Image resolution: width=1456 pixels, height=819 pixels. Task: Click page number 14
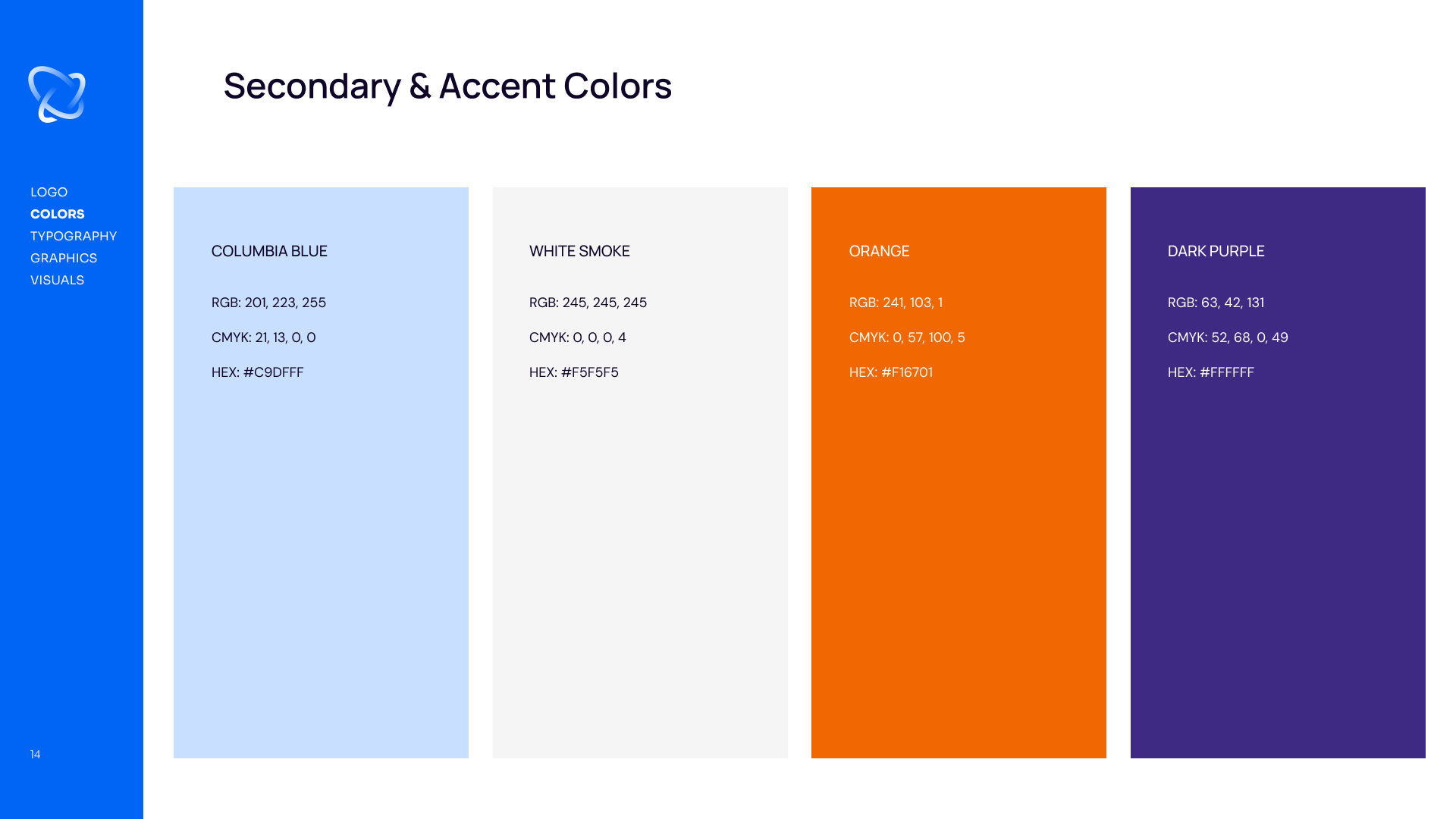coord(36,754)
